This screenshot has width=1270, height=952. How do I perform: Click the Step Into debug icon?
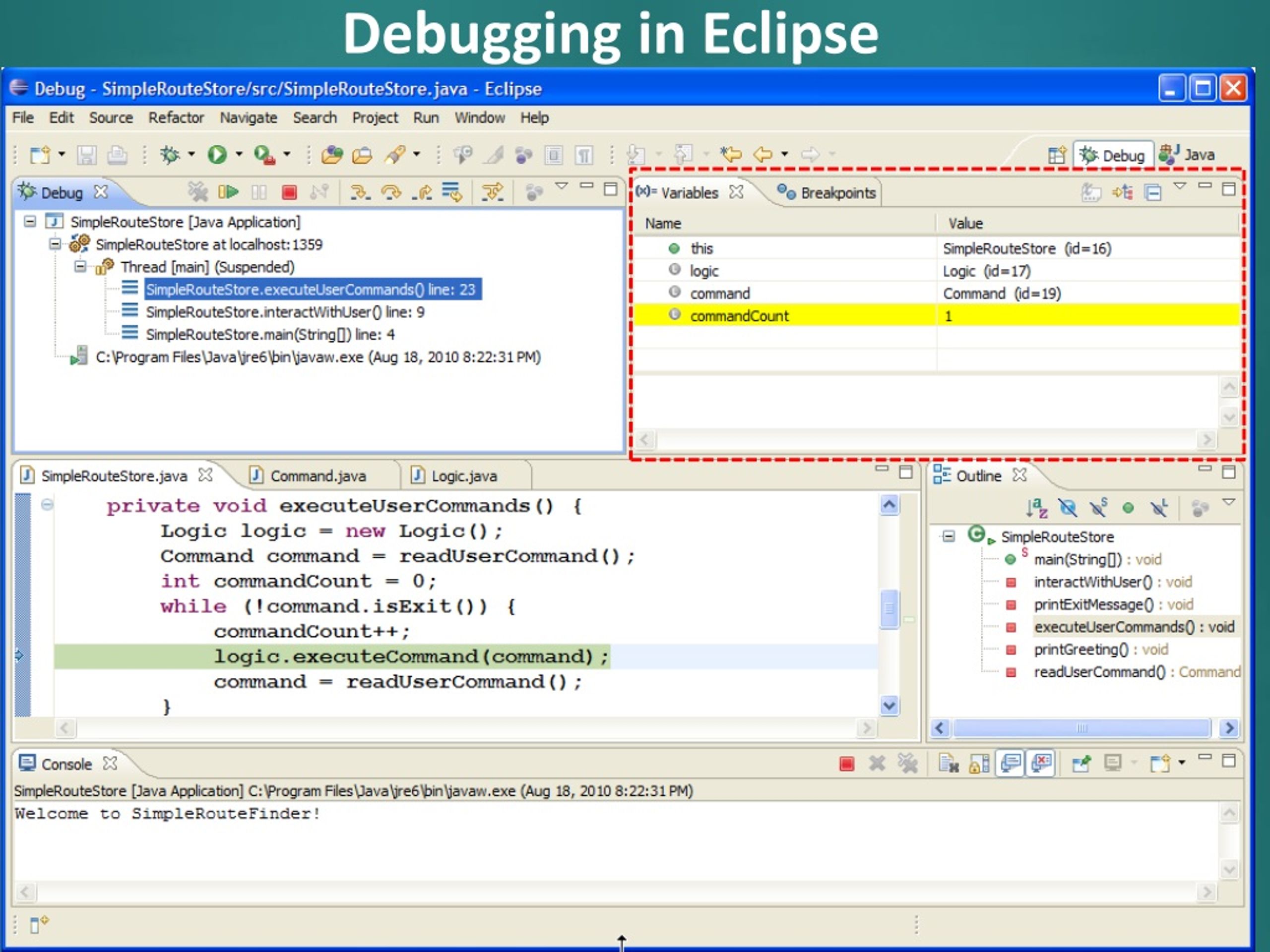pyautogui.click(x=361, y=192)
